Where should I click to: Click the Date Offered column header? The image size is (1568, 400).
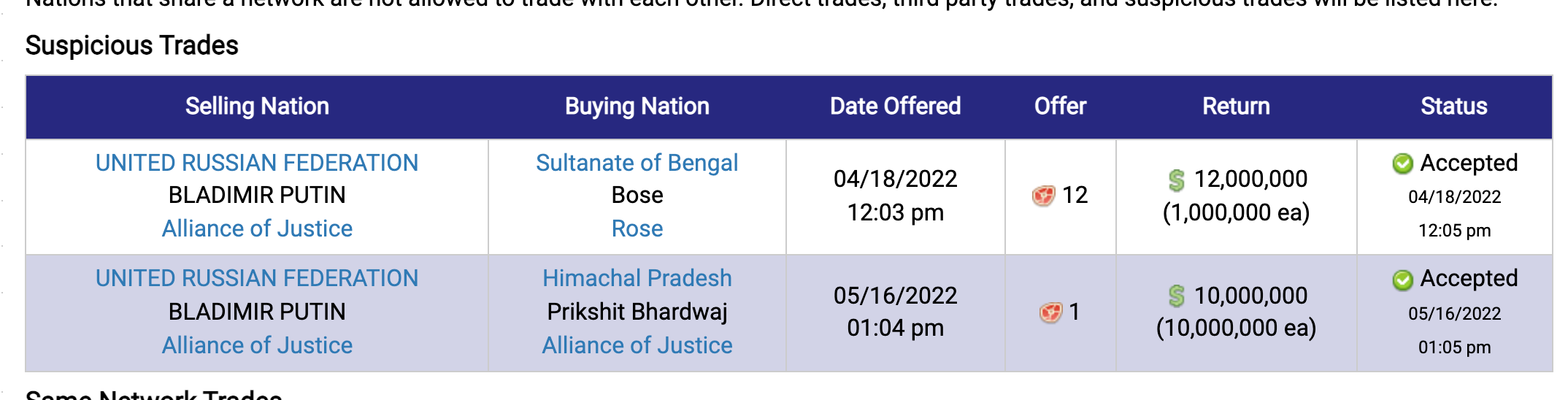tap(896, 107)
